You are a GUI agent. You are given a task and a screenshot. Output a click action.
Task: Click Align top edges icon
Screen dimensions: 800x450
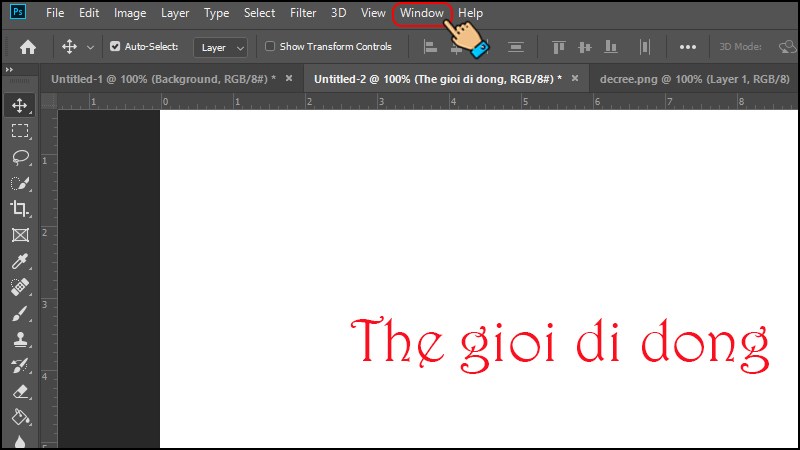(x=559, y=47)
